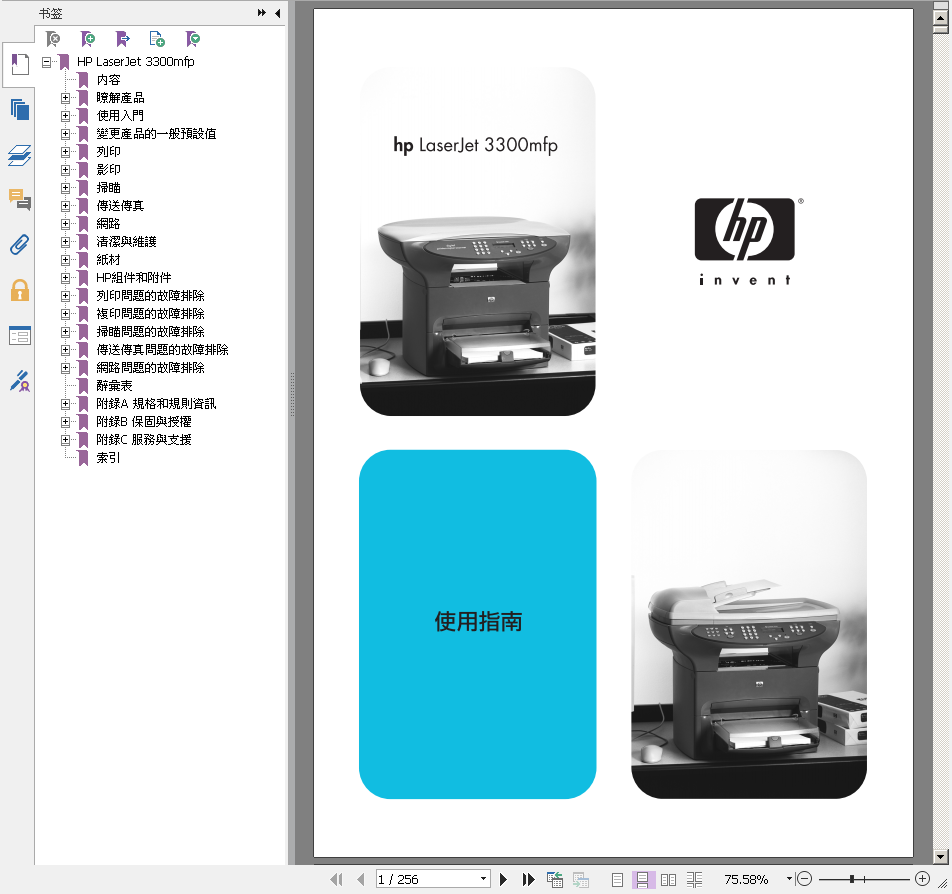Open the page thumbnails sidebar panel
The height and width of the screenshot is (894, 952).
19,110
